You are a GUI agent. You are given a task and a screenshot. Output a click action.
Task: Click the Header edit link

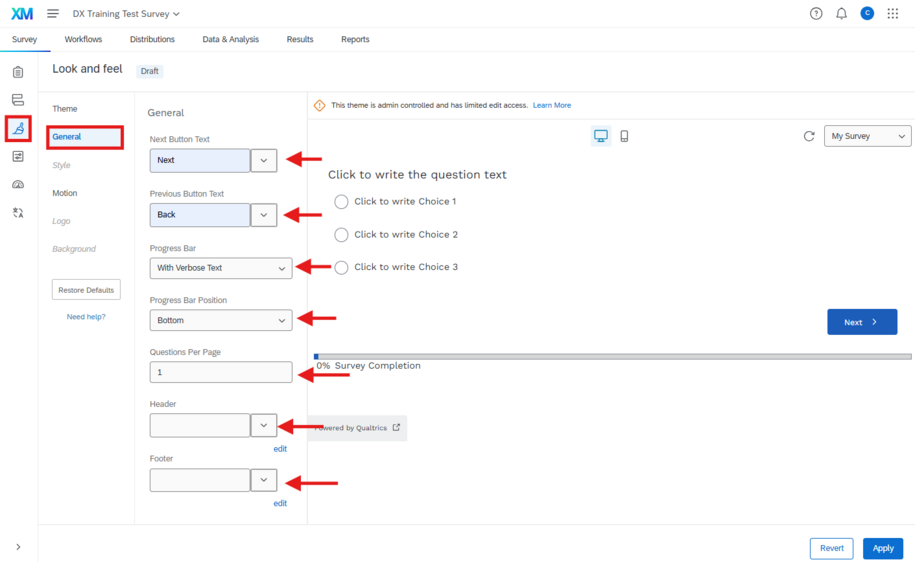click(280, 449)
